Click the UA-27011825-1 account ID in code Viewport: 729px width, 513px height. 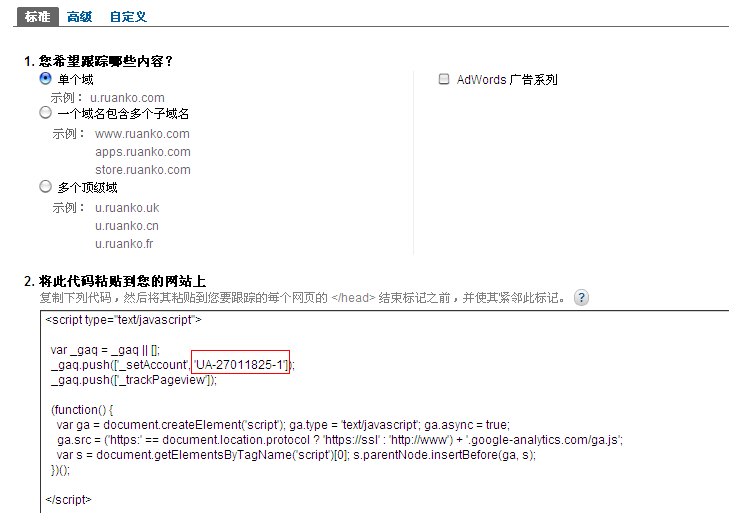click(x=240, y=365)
